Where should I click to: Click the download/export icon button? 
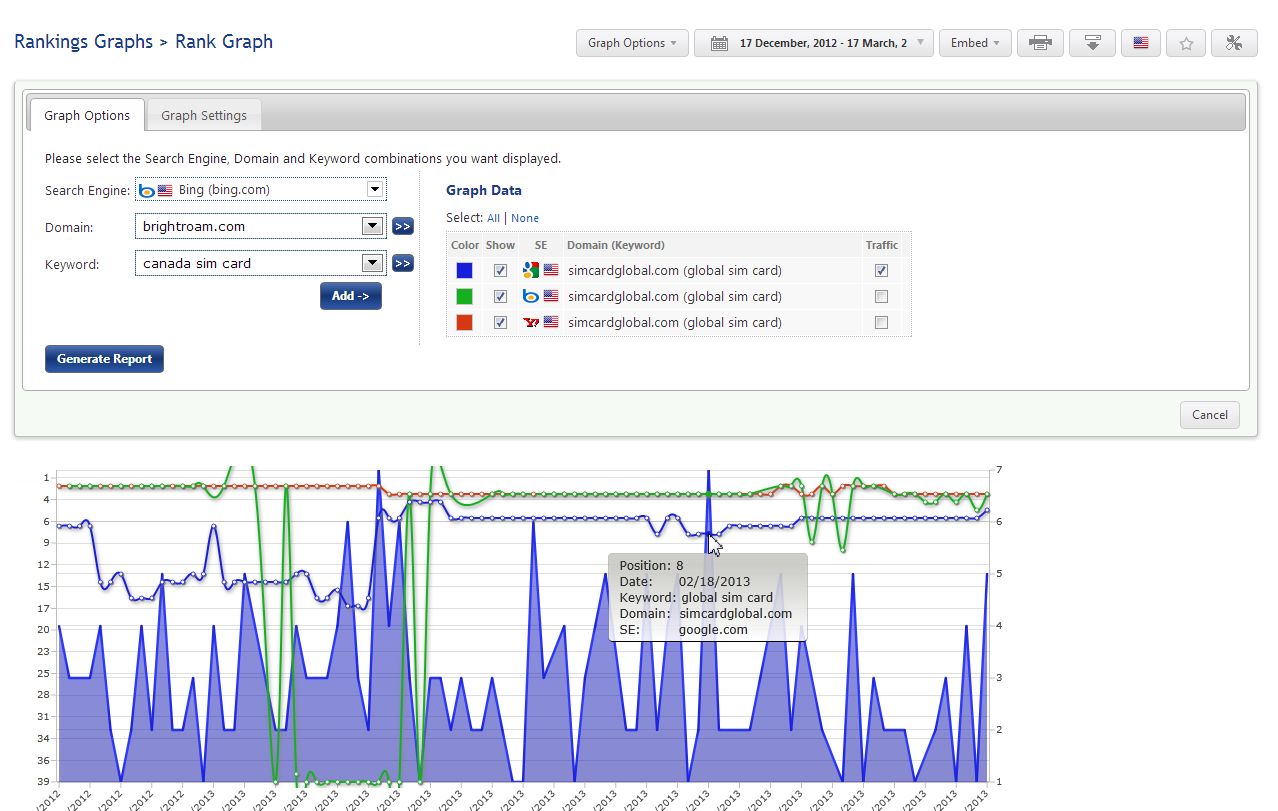pyautogui.click(x=1092, y=43)
